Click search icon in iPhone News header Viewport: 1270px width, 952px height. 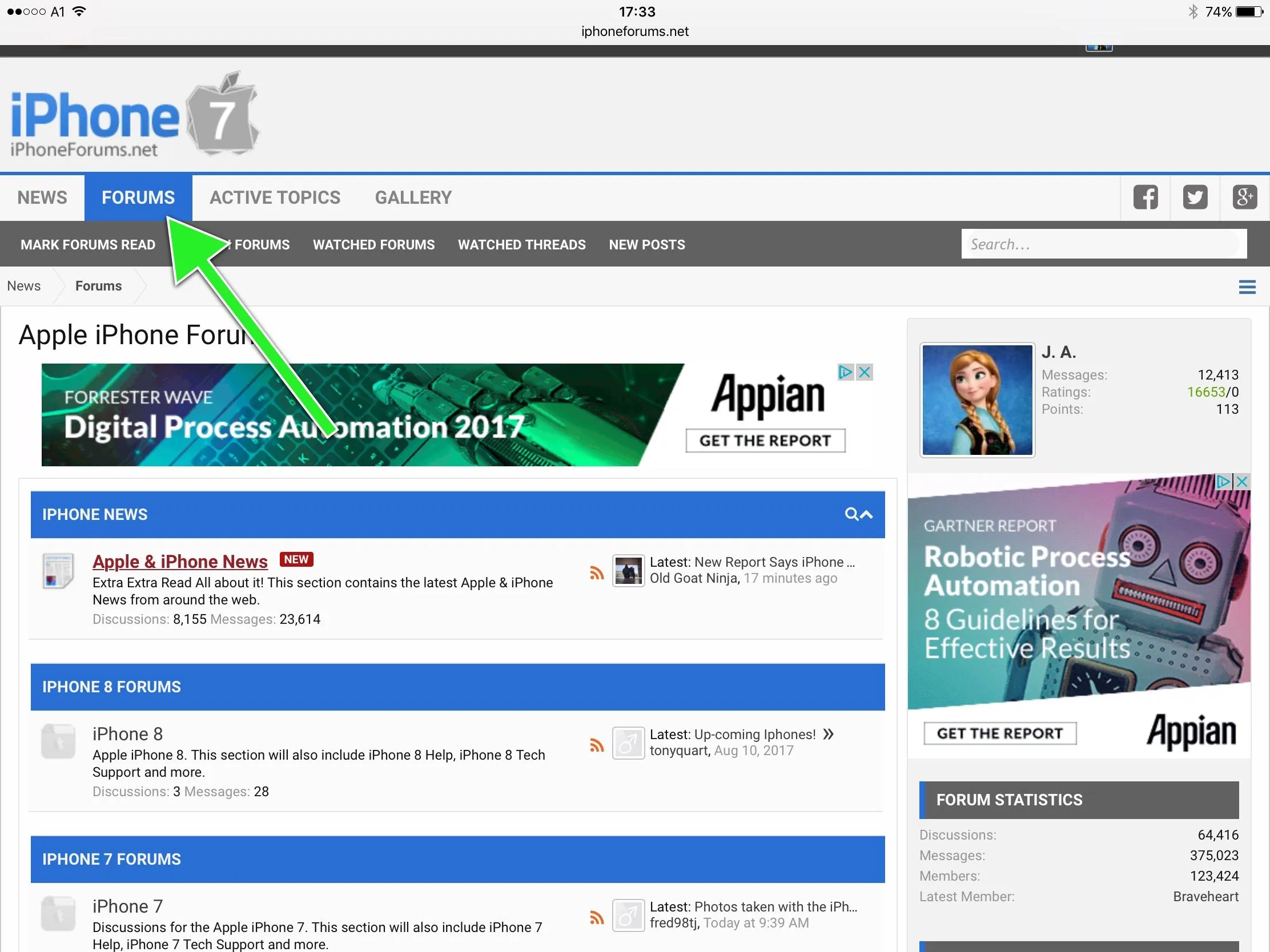tap(851, 514)
